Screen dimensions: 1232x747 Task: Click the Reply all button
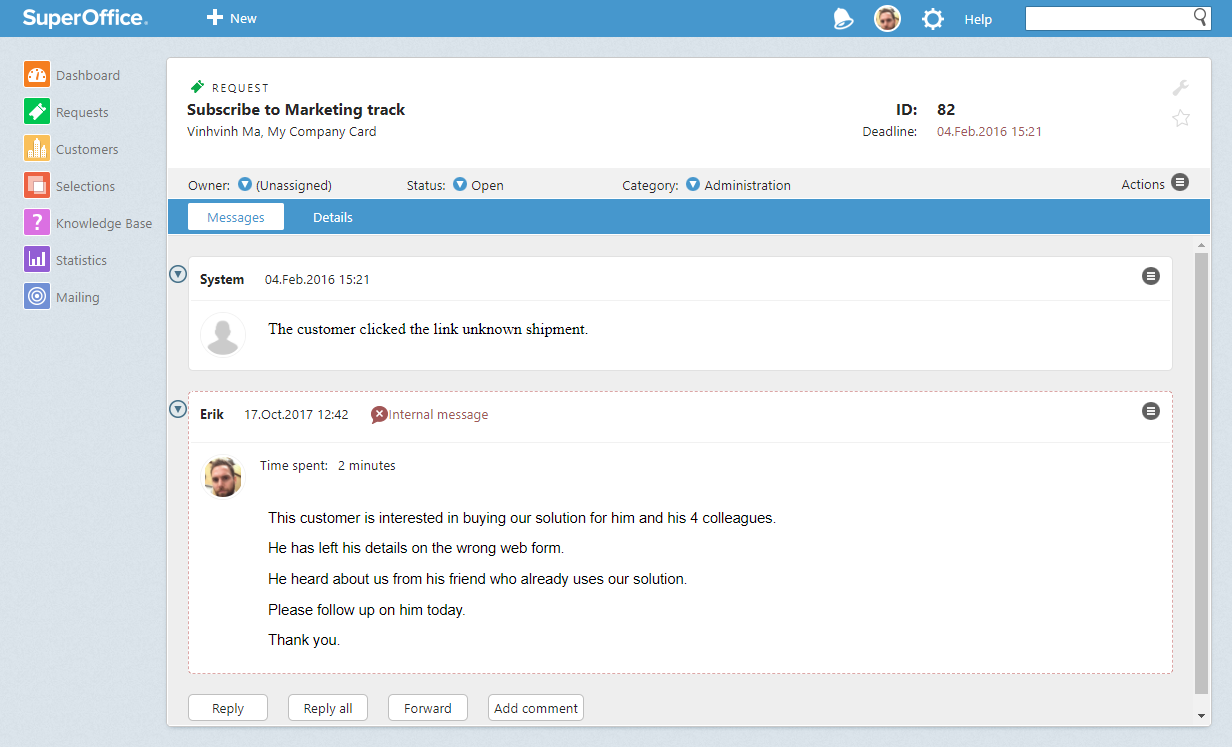(327, 707)
